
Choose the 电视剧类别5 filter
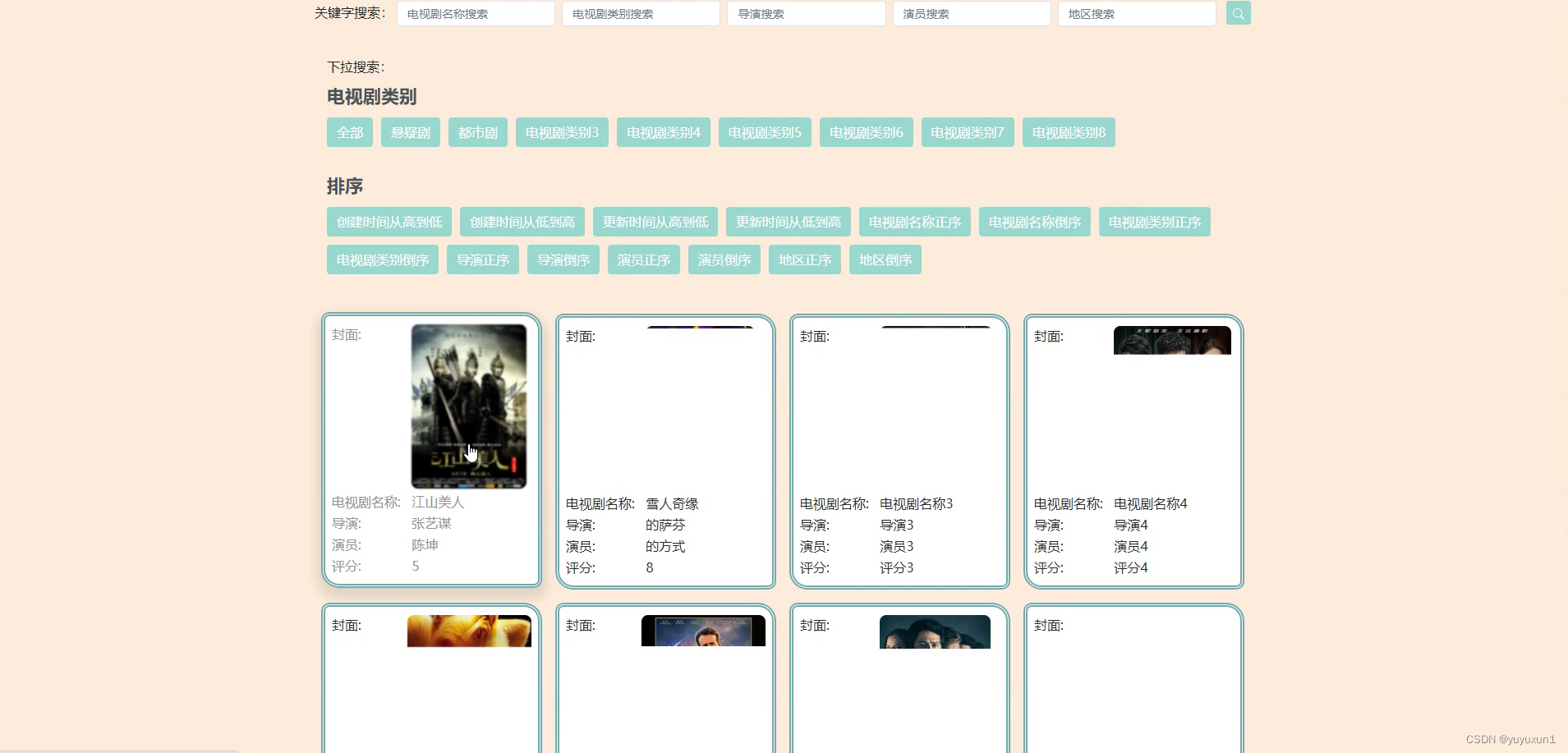click(x=765, y=132)
